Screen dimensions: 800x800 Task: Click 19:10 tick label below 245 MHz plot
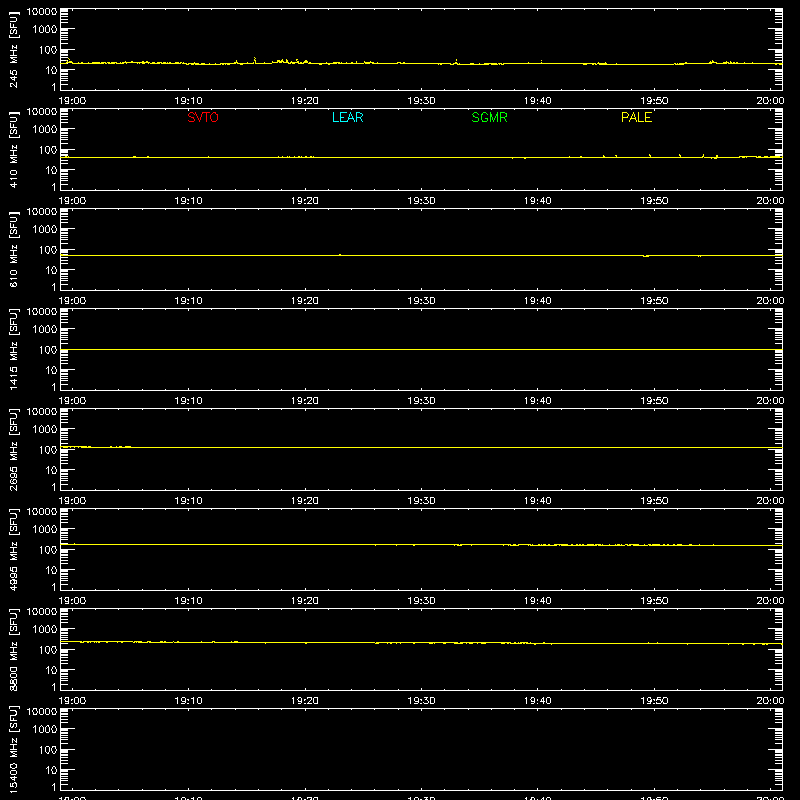pyautogui.click(x=188, y=101)
